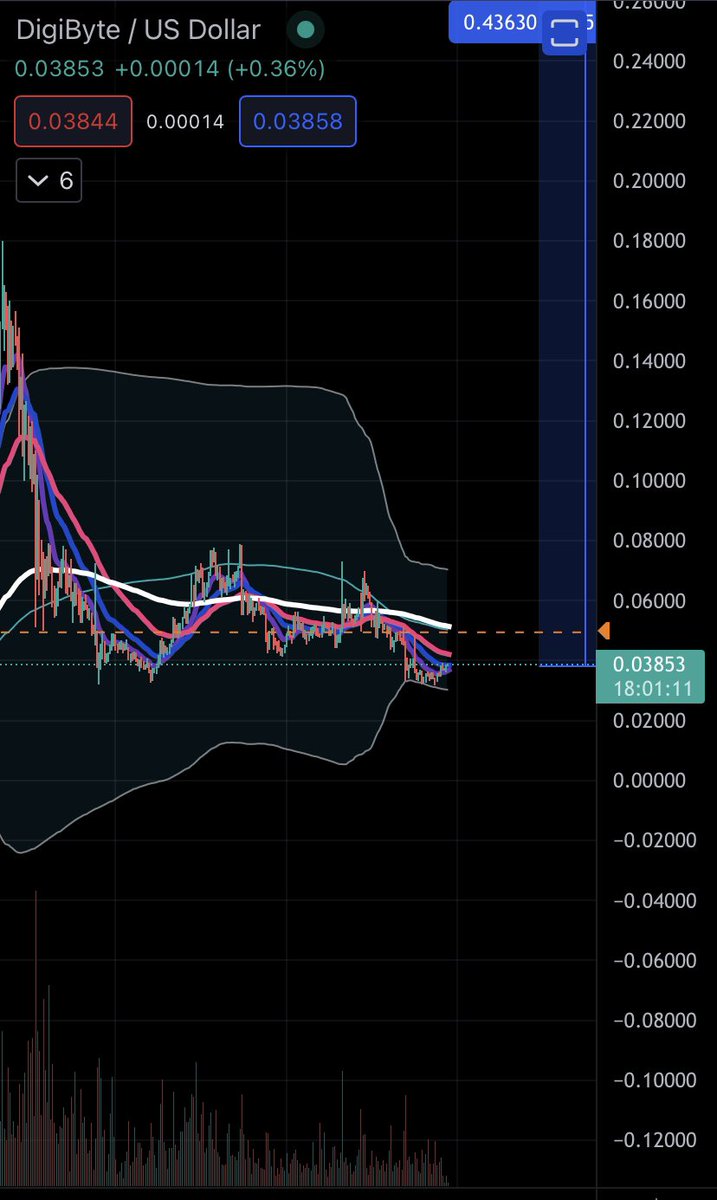Expand the collapsed indicators list showing 6
The height and width of the screenshot is (1200, 717).
[x=49, y=181]
